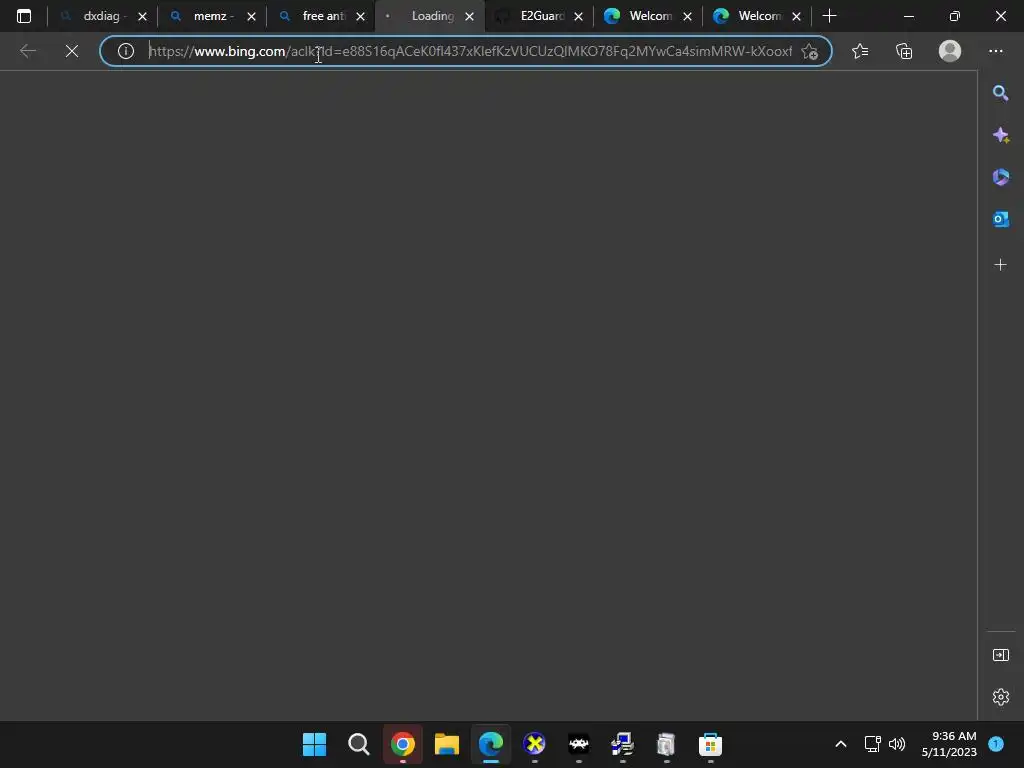
Task: Close the E2Guard tab
Action: pyautogui.click(x=579, y=16)
